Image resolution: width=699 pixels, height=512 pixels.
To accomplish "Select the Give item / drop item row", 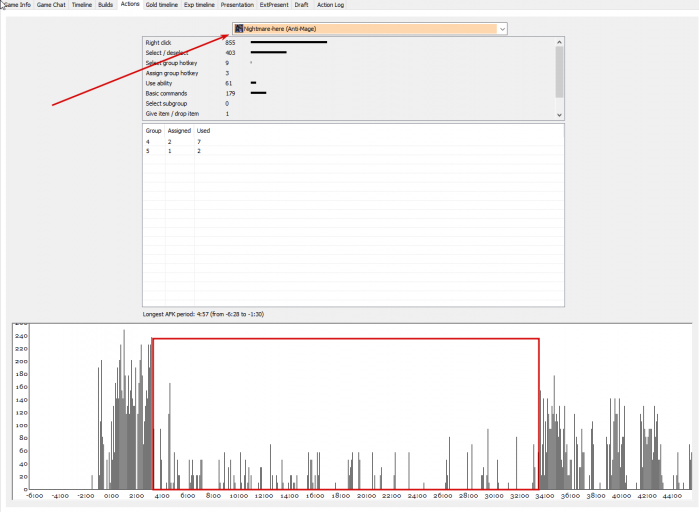I will pos(349,114).
